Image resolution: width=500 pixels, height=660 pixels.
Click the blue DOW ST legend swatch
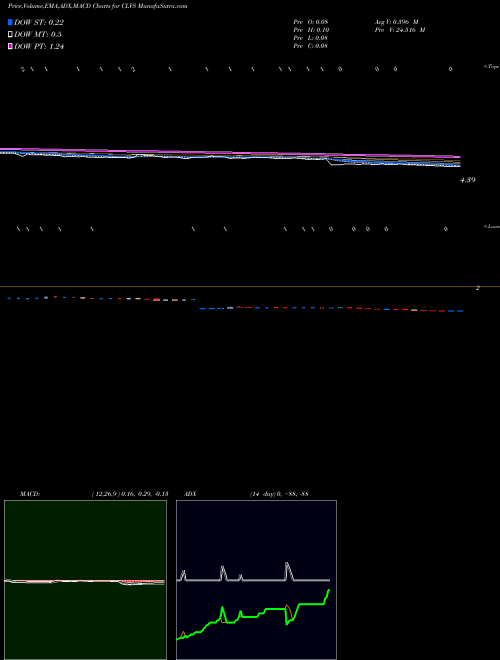coord(11,22)
